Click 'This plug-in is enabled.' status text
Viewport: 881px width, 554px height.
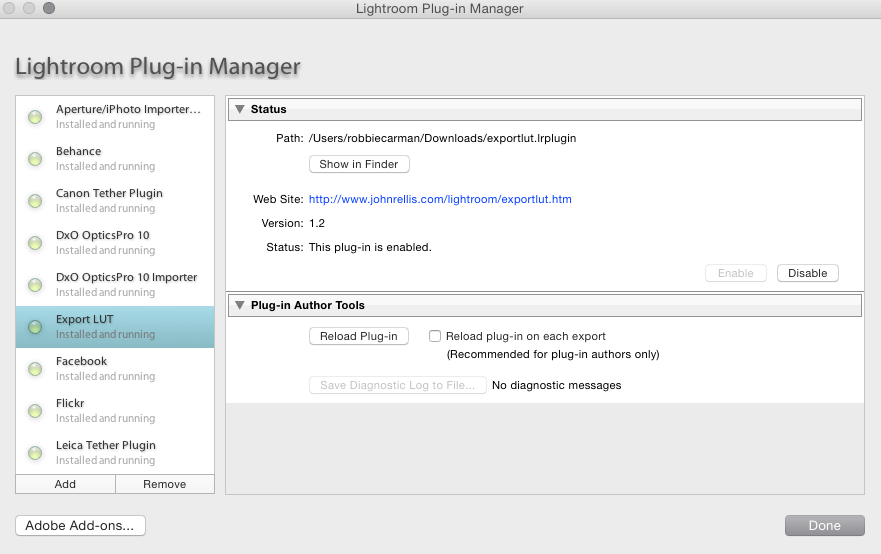[x=370, y=247]
